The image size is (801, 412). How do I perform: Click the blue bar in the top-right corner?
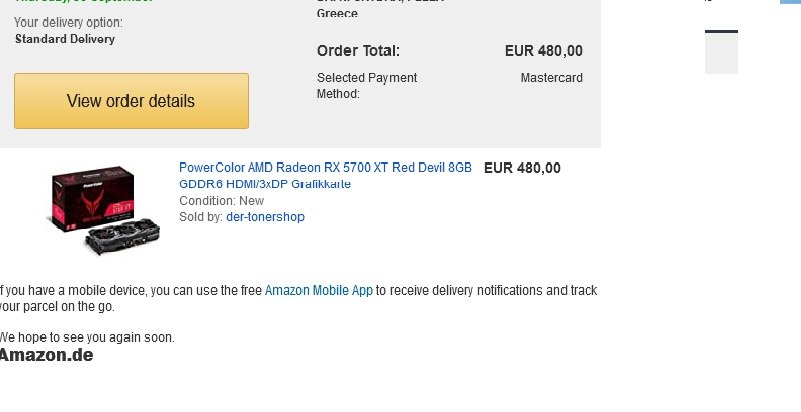pos(790,2)
